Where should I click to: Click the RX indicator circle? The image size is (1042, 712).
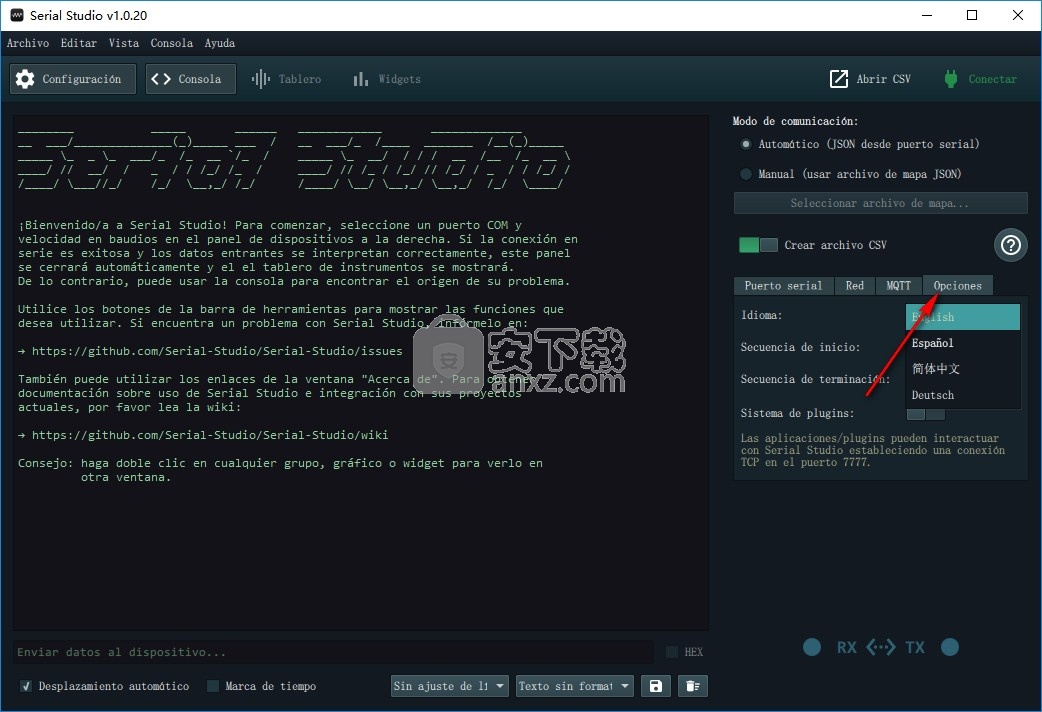click(811, 647)
